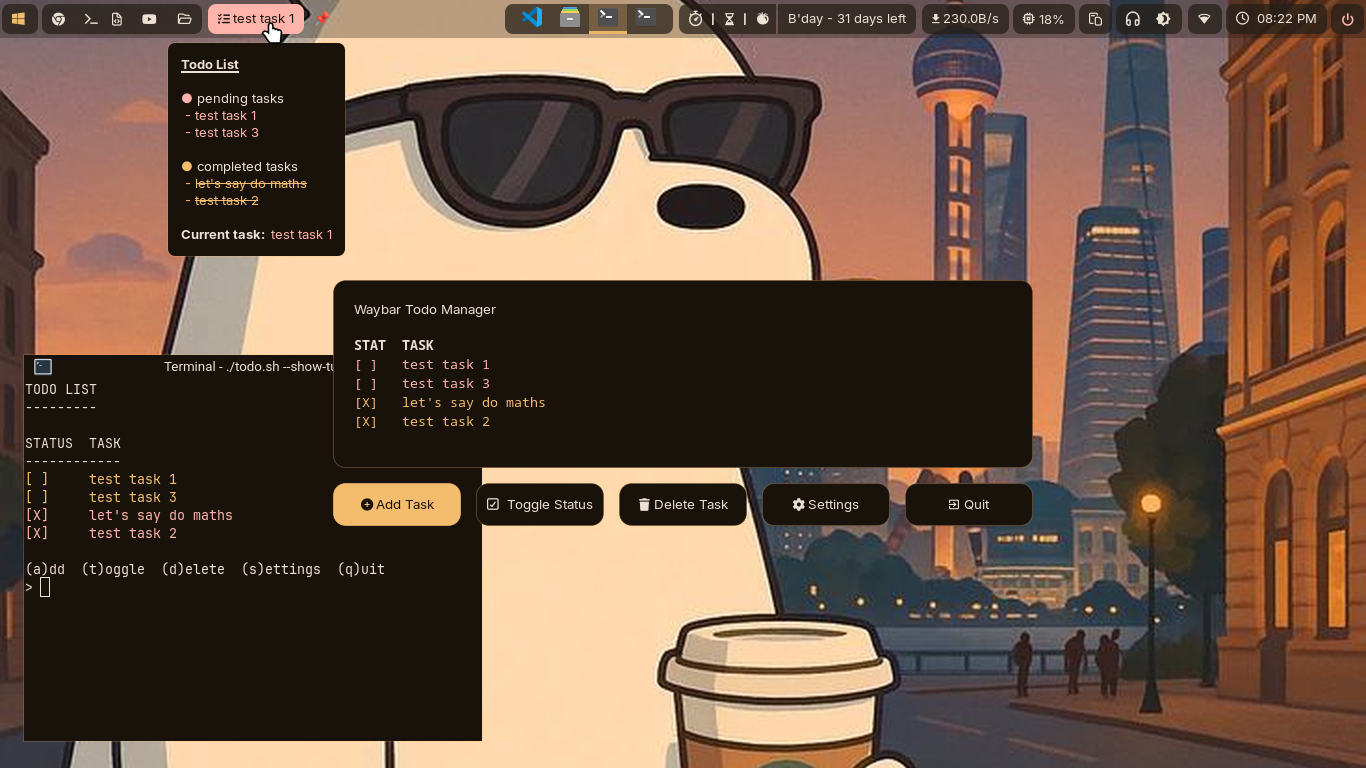Toggle the brightness/theme icon
This screenshot has width=1366, height=768.
(1163, 19)
